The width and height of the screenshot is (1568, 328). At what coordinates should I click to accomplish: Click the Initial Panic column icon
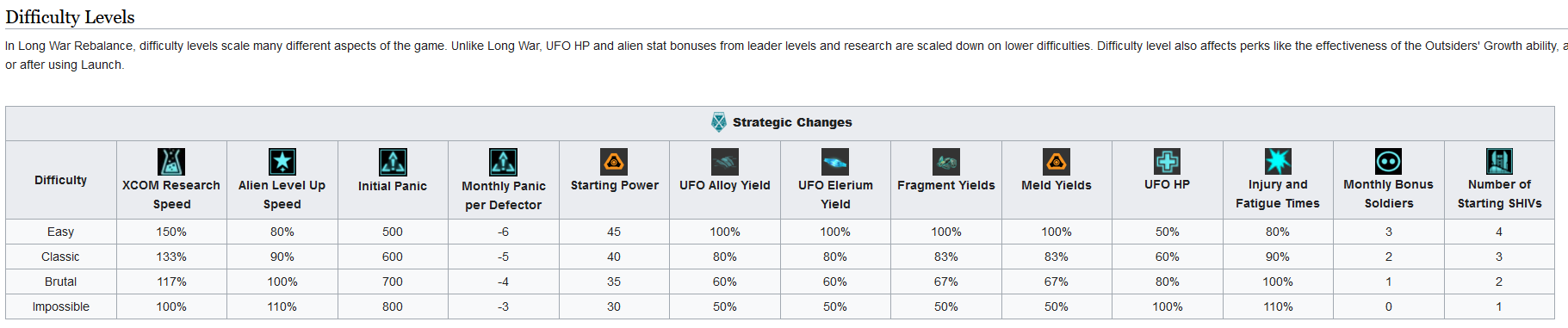pos(393,162)
